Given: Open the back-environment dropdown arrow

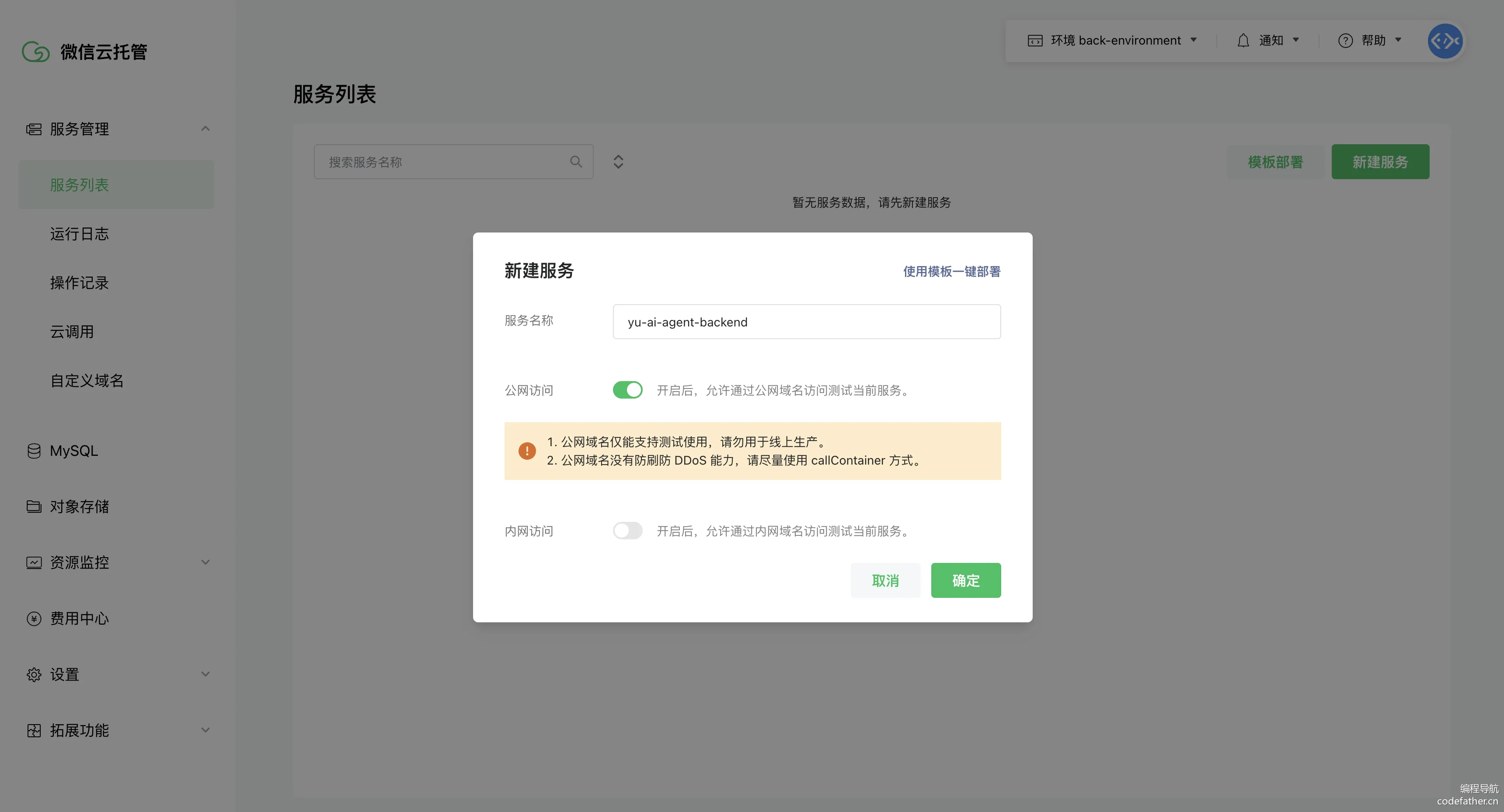Looking at the screenshot, I should coord(1194,40).
